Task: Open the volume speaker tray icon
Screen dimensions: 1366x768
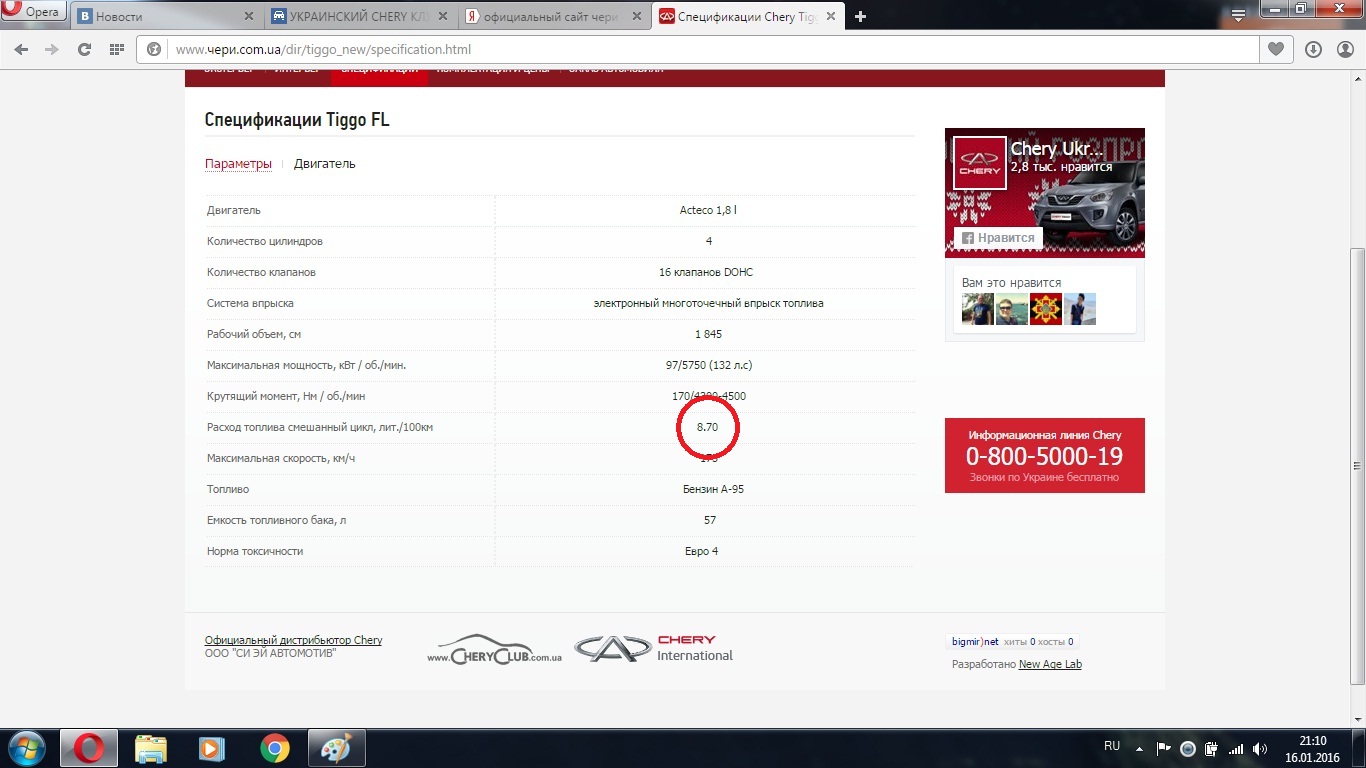Action: tap(1260, 748)
